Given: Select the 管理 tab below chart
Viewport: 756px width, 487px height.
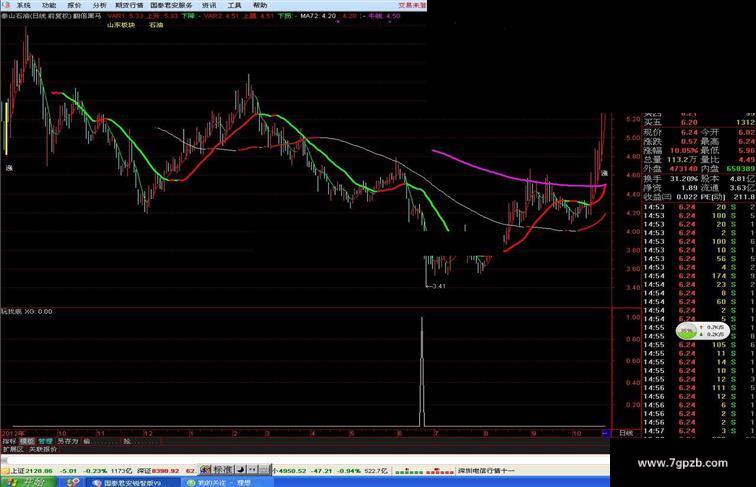Looking at the screenshot, I should point(45,441).
